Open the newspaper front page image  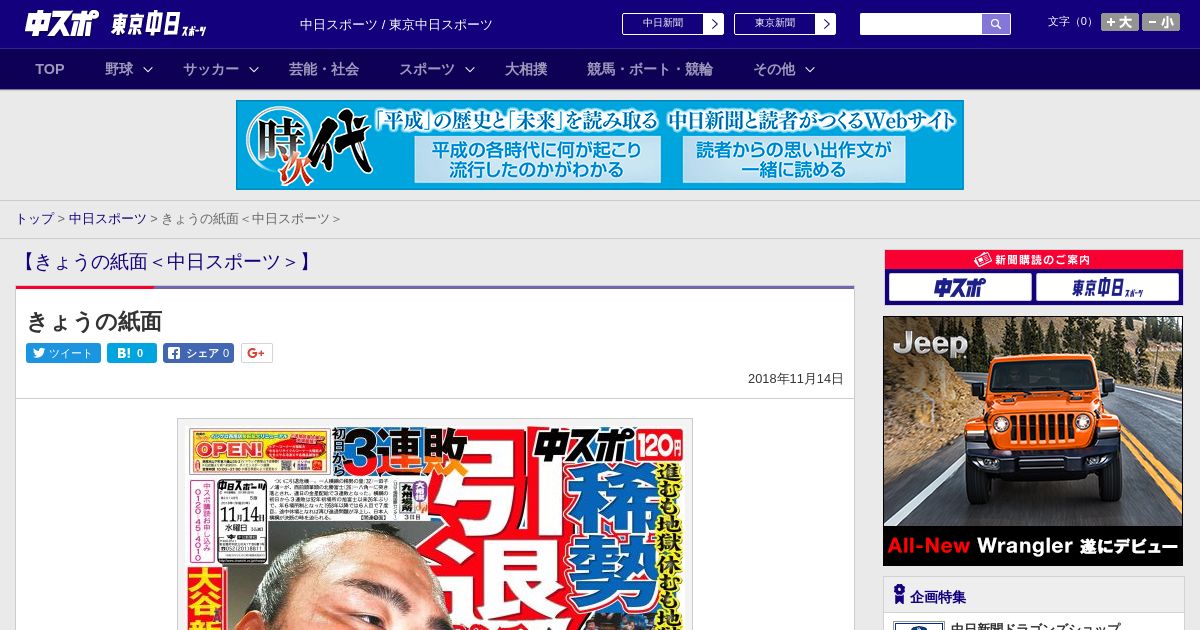click(x=435, y=524)
